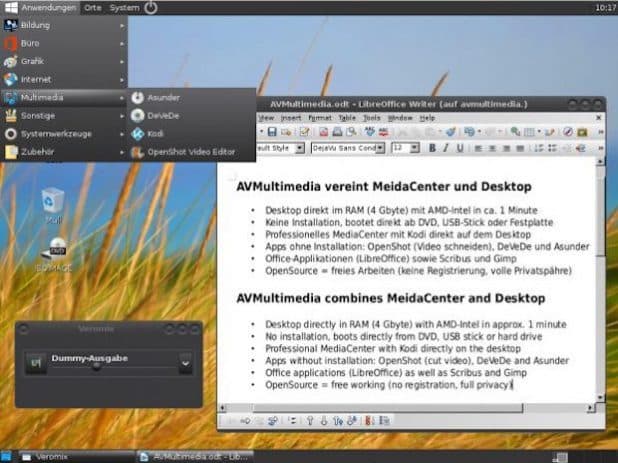
Task: Expand the Dummy-Ausgabe chevron dropdown
Action: point(185,363)
